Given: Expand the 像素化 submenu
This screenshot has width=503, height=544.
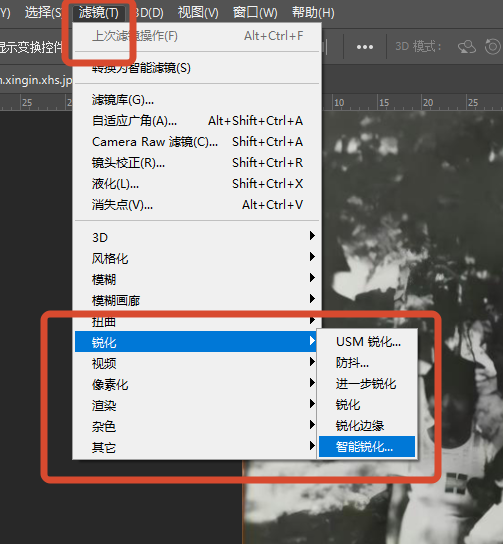Looking at the screenshot, I should 197,384.
